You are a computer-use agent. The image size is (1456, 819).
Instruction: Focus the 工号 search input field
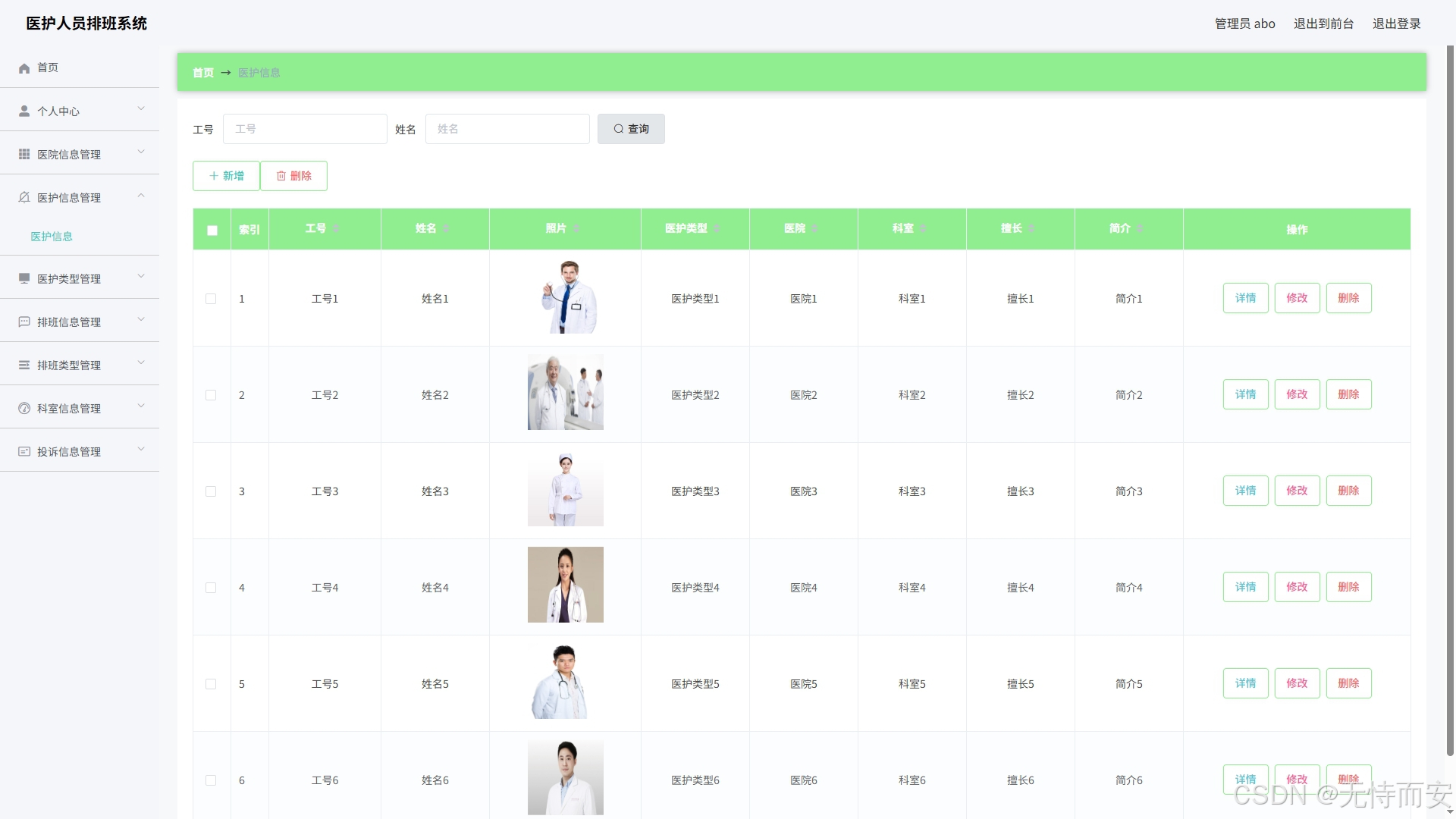pos(305,129)
